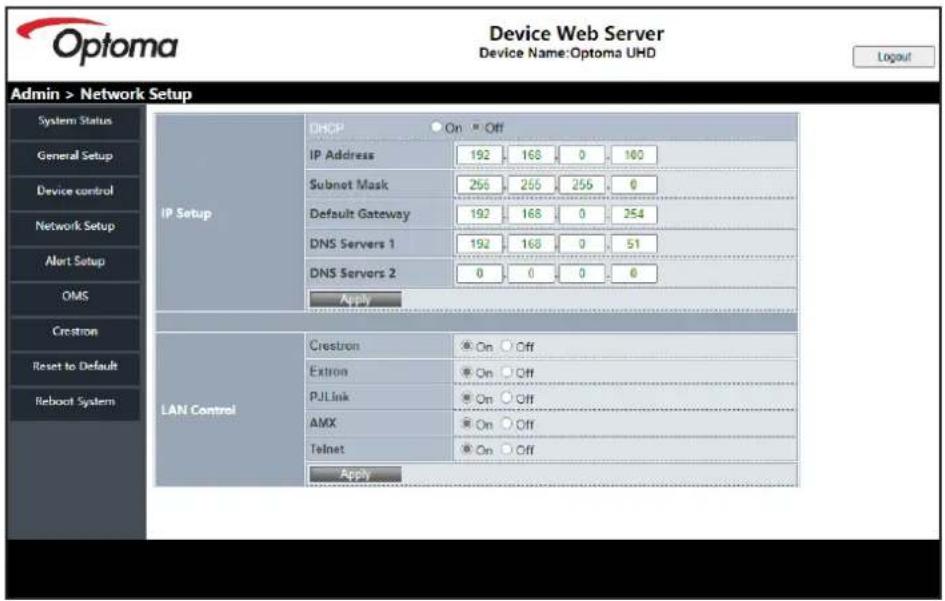Click the 'Default Gateway' label
This screenshot has height=601, width=945.
point(359,214)
